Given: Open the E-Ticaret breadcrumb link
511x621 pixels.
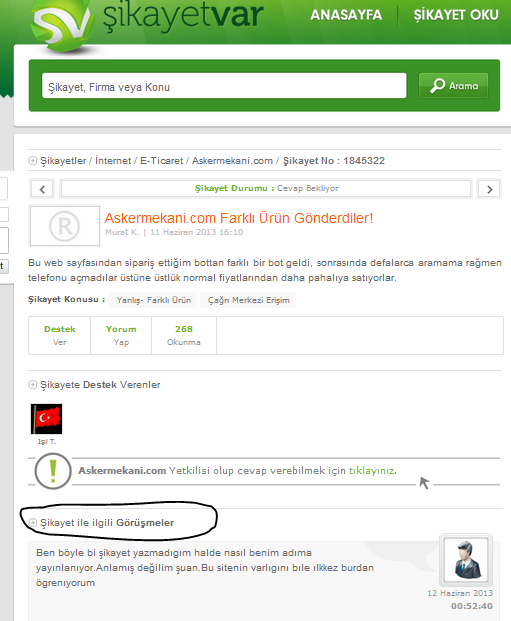Looking at the screenshot, I should click(x=162, y=161).
